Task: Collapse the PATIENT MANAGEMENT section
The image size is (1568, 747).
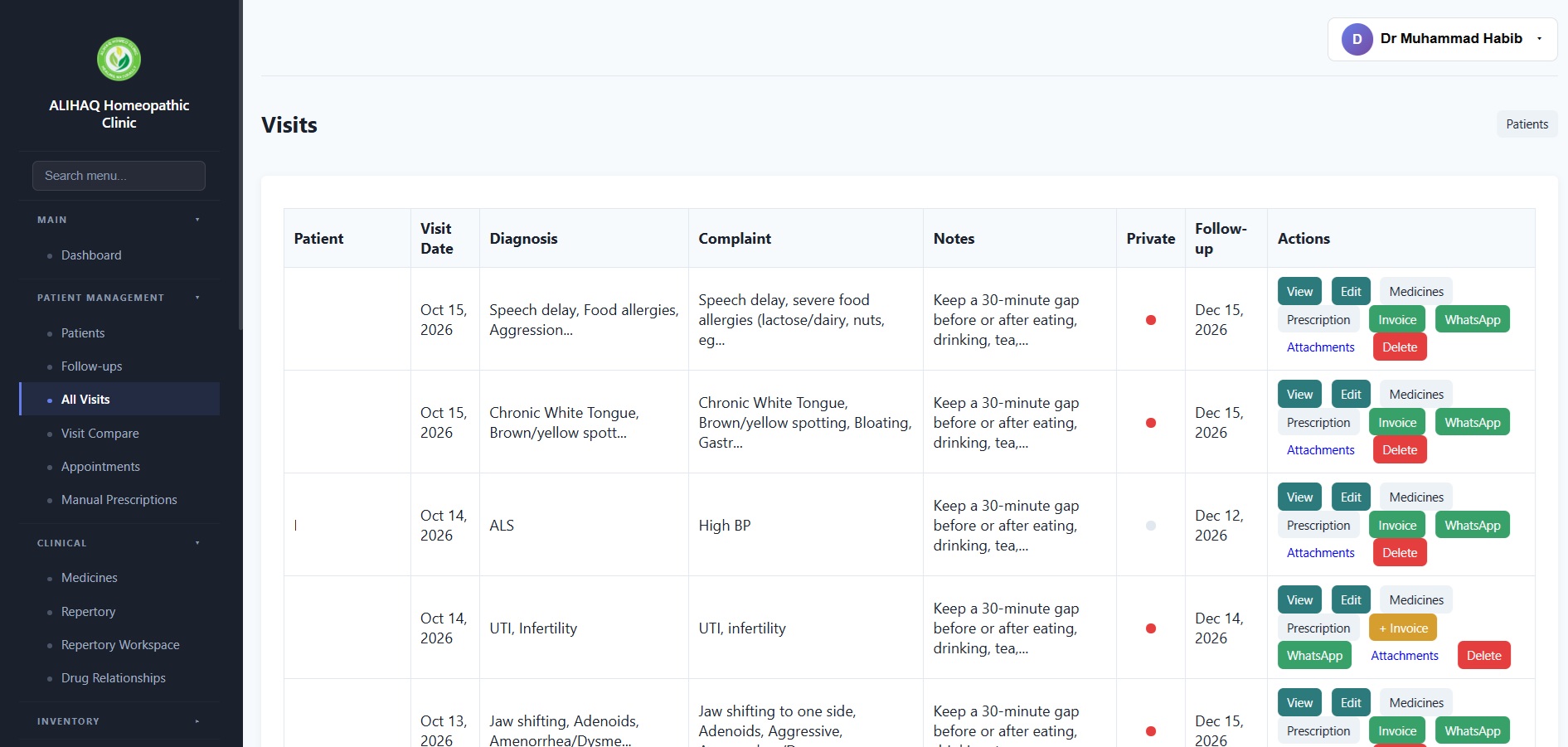Action: tap(119, 298)
